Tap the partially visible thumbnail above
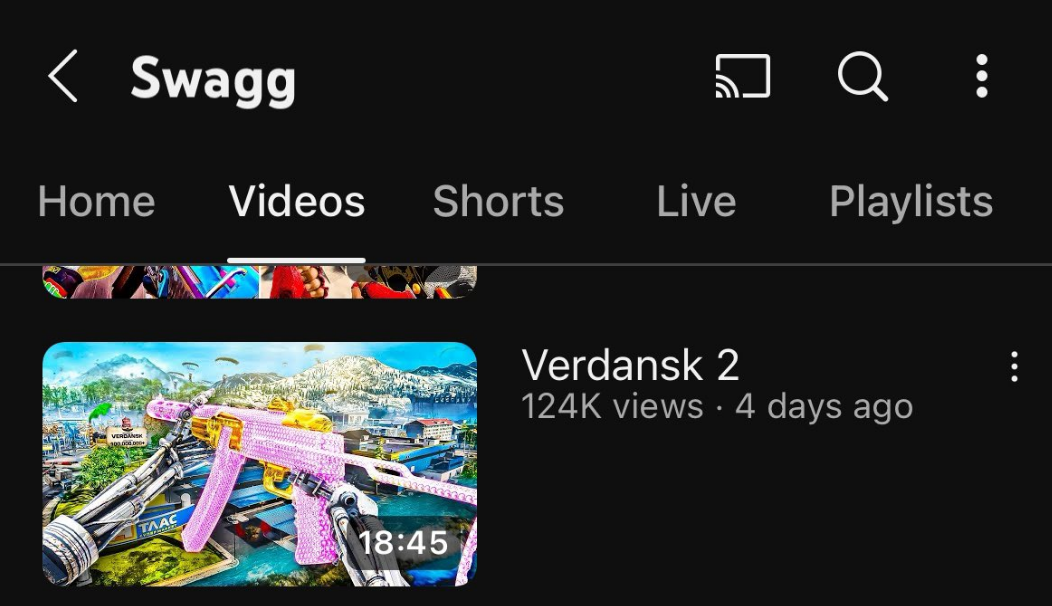 tap(260, 282)
